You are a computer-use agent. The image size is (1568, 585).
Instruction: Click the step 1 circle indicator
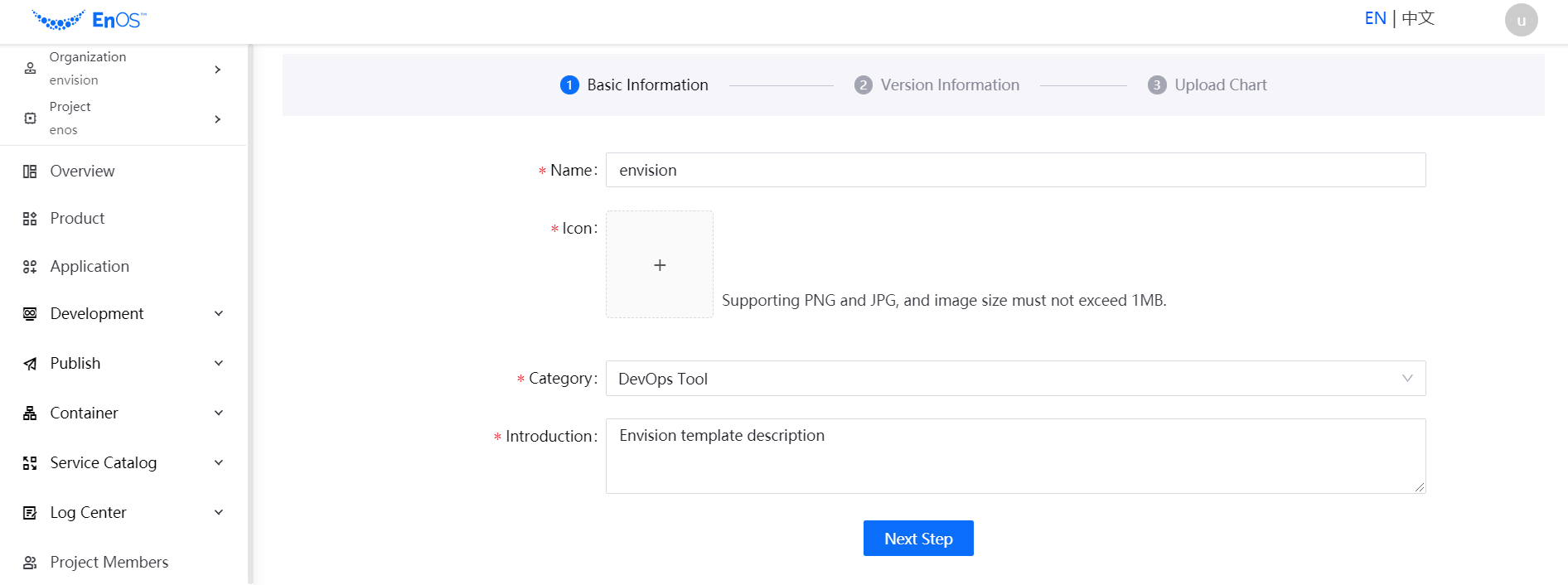tap(569, 85)
